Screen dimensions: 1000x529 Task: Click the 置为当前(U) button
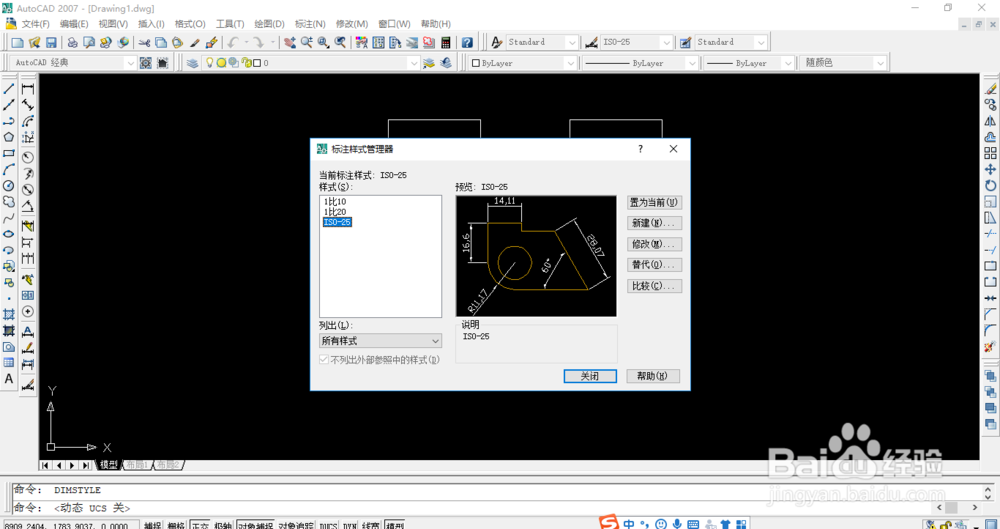(x=654, y=202)
